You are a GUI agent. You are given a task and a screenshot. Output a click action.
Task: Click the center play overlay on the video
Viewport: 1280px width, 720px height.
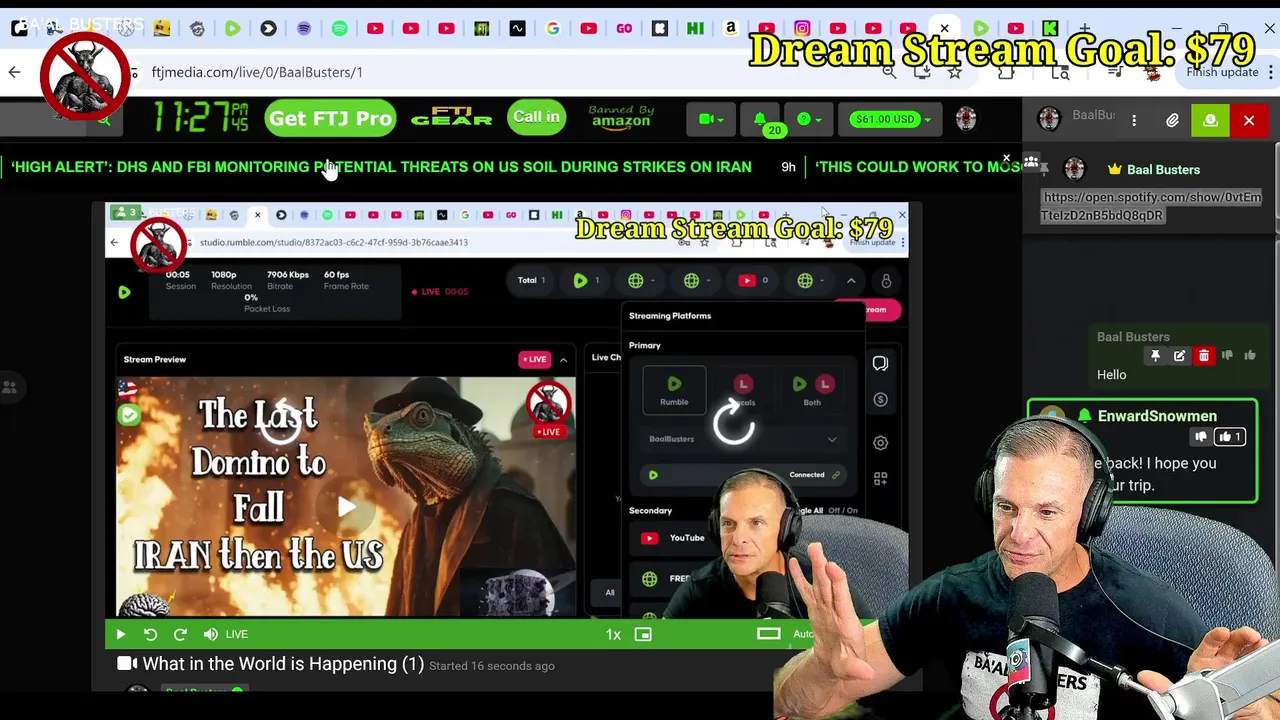tap(346, 507)
